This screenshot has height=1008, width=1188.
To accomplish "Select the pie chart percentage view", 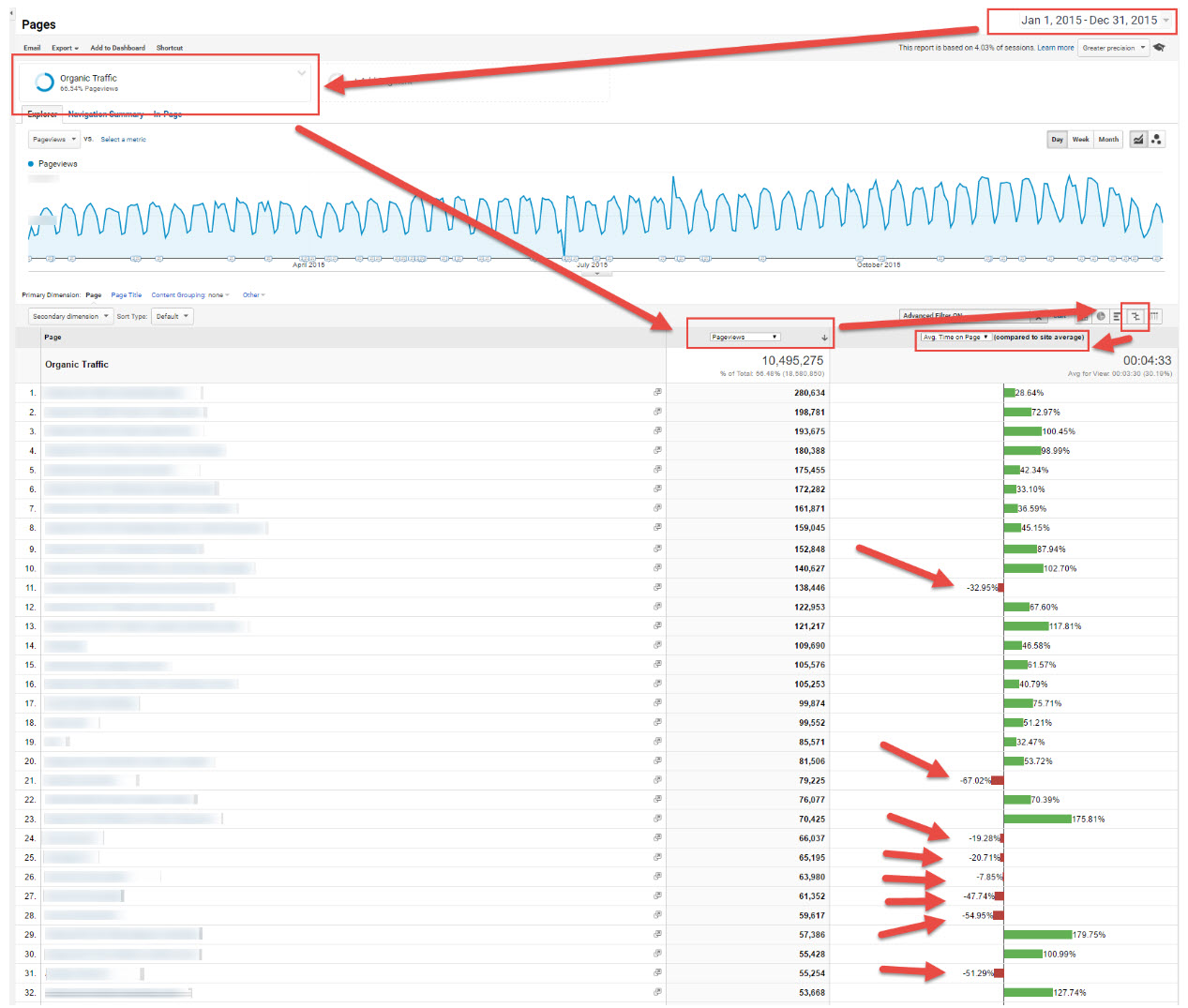I will [1101, 317].
